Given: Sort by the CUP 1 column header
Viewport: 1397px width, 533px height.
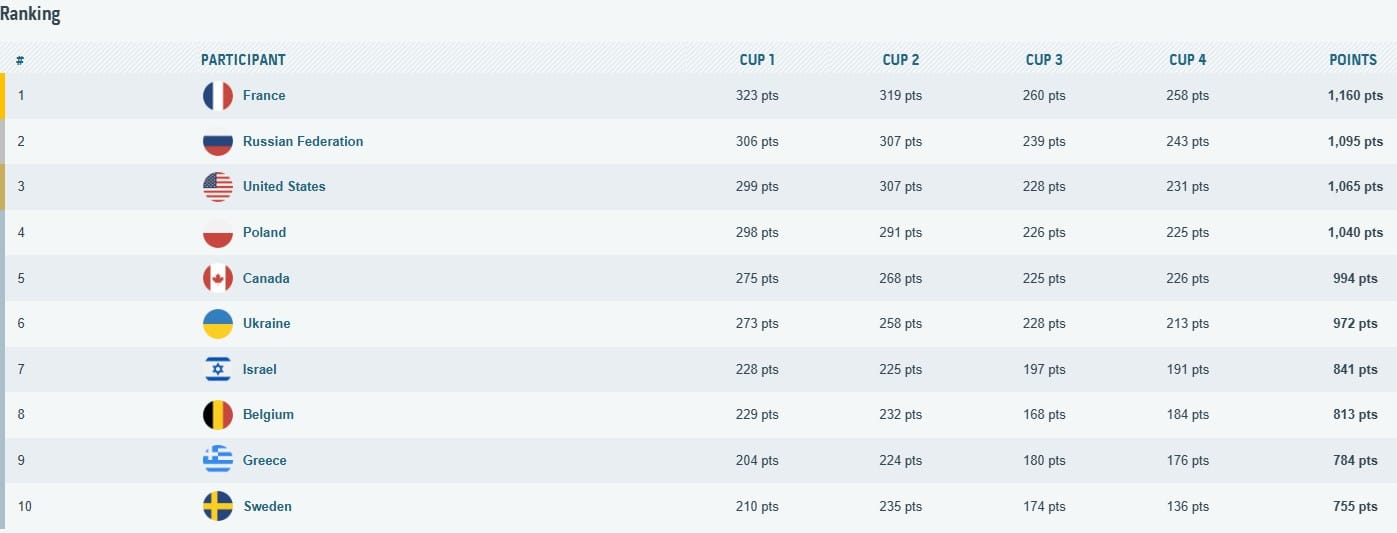Looking at the screenshot, I should 757,60.
